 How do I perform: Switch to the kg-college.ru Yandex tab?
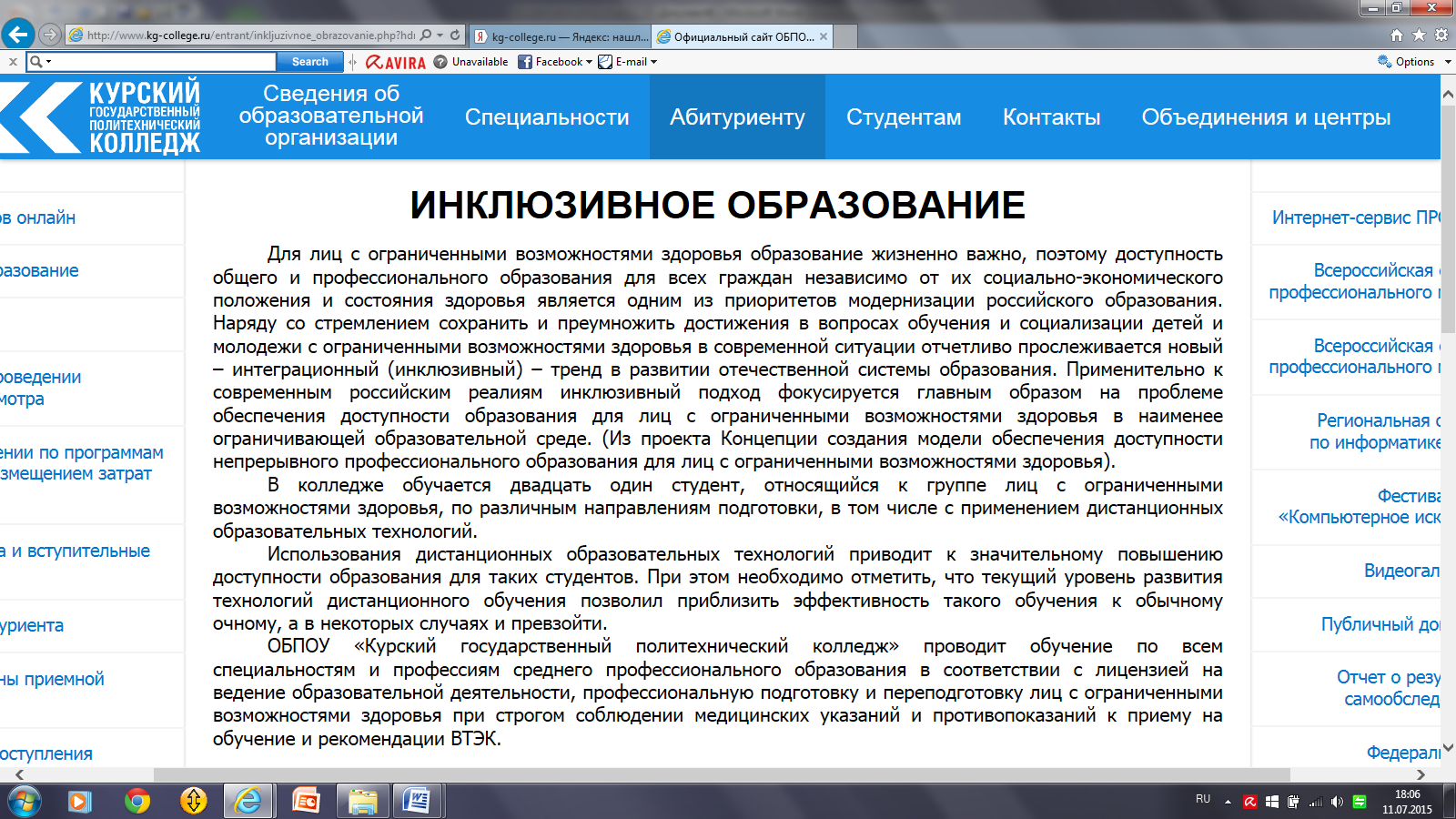click(x=561, y=37)
